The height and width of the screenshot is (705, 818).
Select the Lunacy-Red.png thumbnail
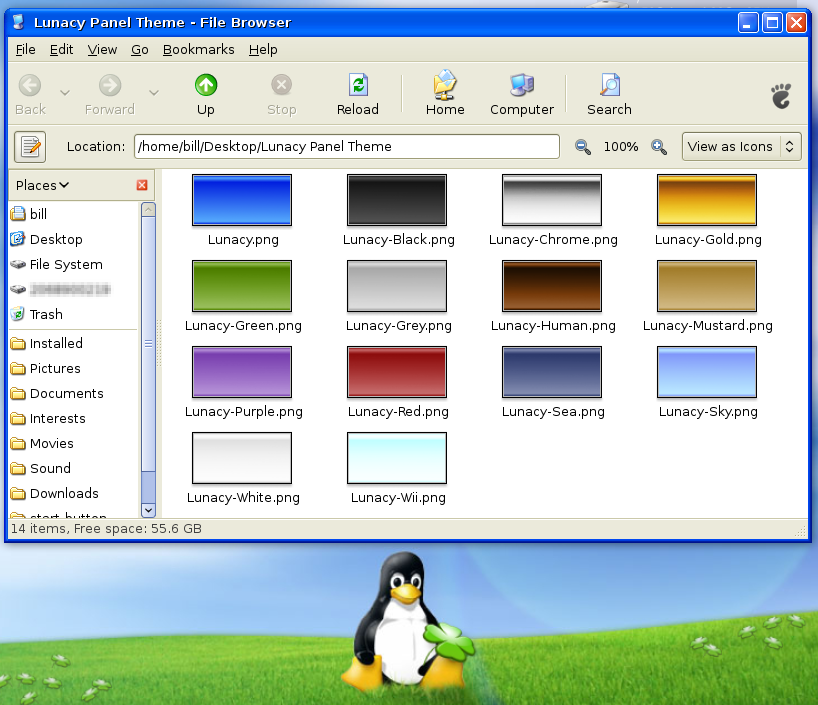coord(397,372)
